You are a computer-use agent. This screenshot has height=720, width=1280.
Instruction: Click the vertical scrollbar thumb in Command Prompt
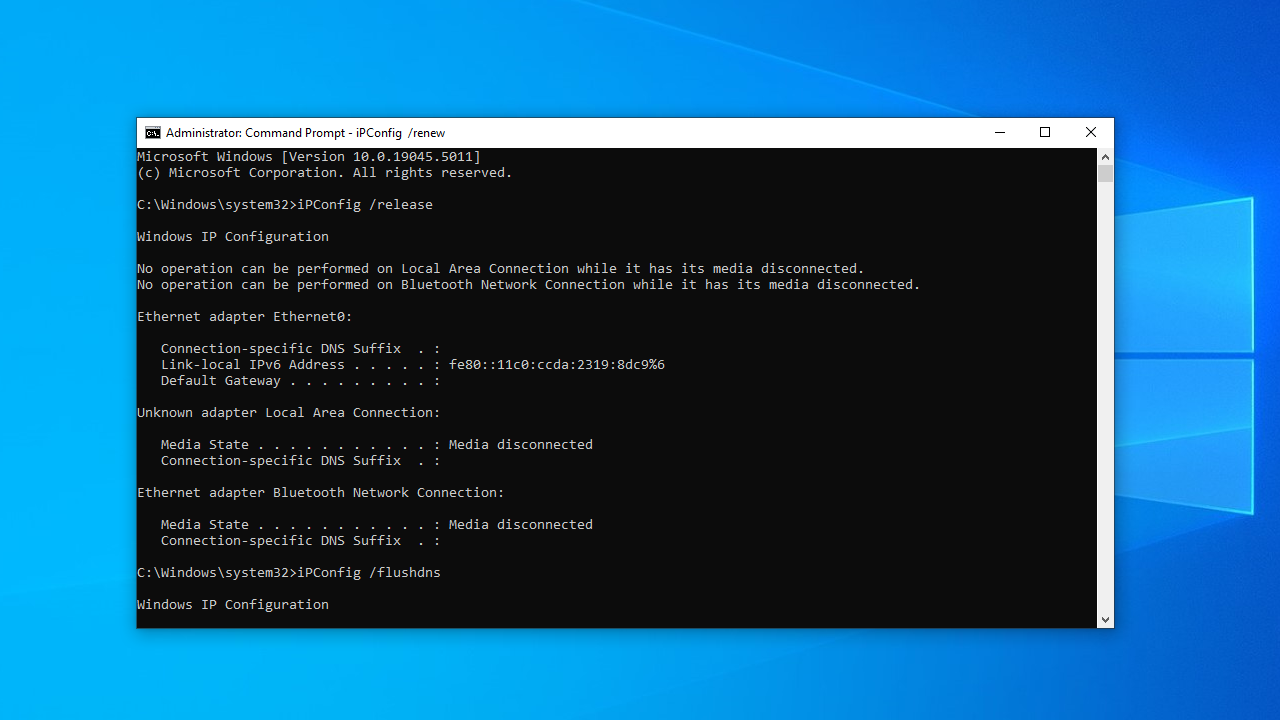[1105, 173]
